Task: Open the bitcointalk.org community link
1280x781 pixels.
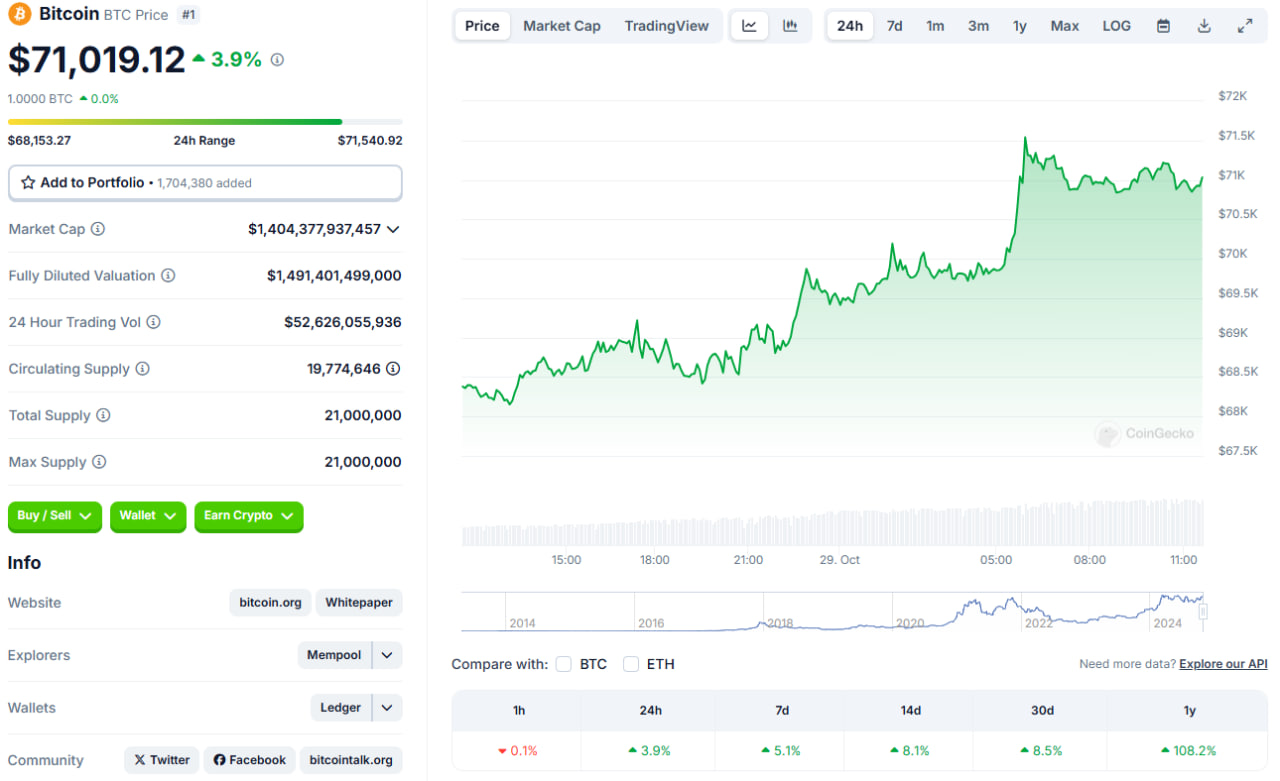Action: coord(351,760)
